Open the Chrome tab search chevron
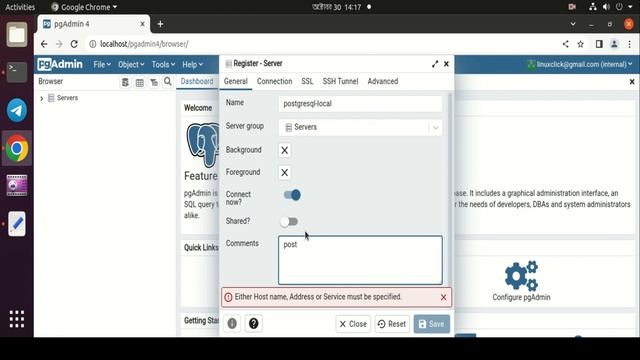Image resolution: width=640 pixels, height=360 pixels. [573, 24]
